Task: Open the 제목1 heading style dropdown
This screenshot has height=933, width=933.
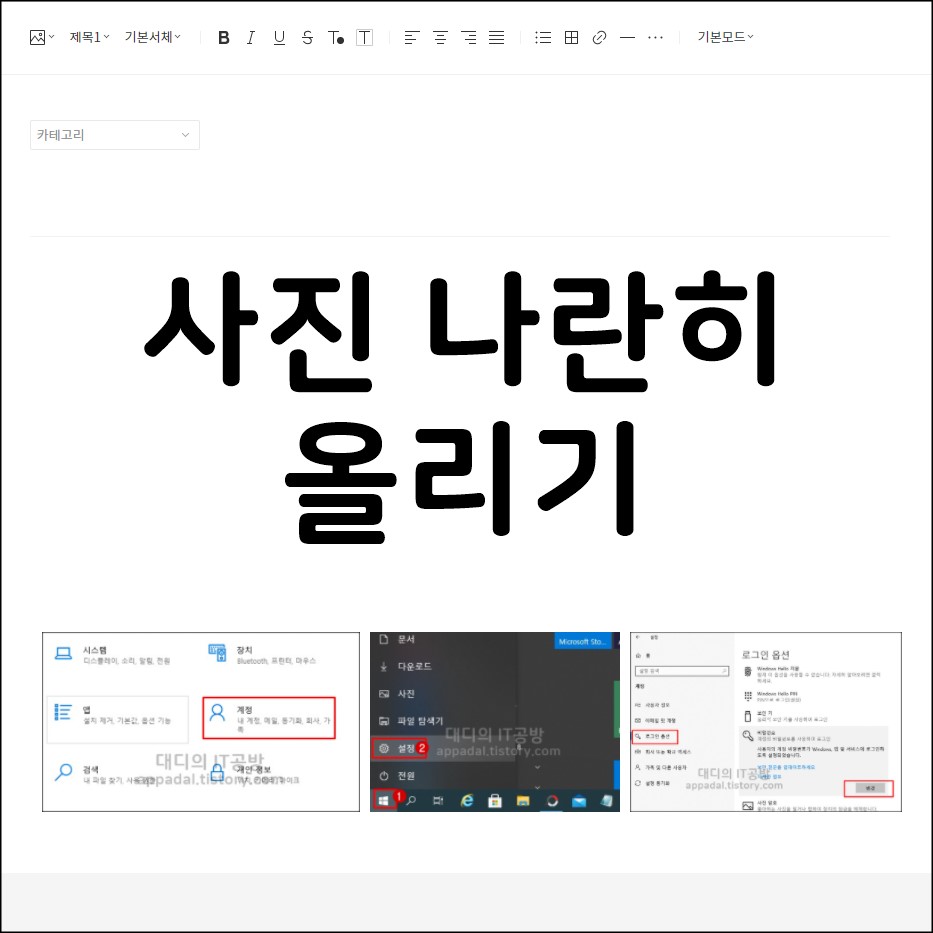Action: pyautogui.click(x=88, y=37)
